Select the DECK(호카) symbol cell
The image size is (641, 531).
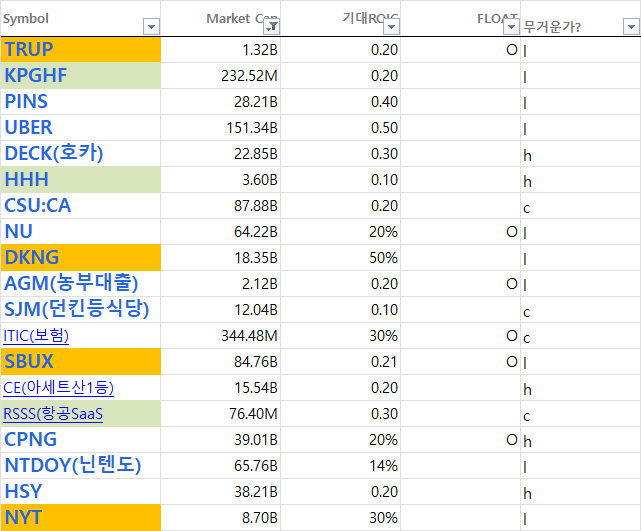click(81, 154)
